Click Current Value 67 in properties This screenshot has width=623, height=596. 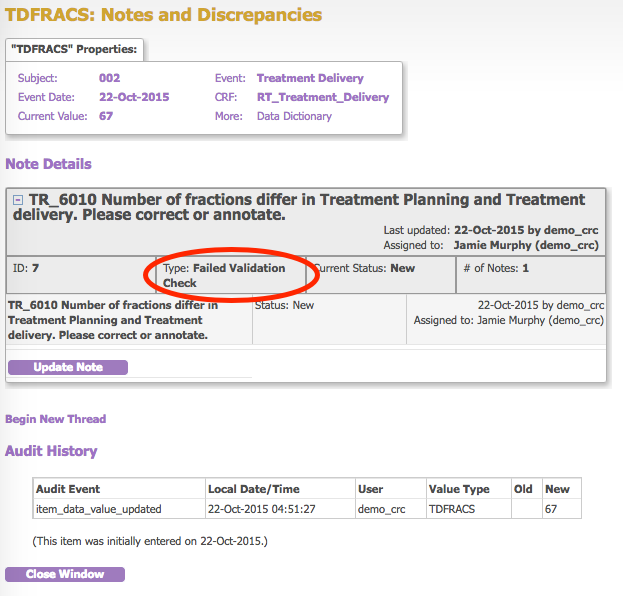(105, 116)
